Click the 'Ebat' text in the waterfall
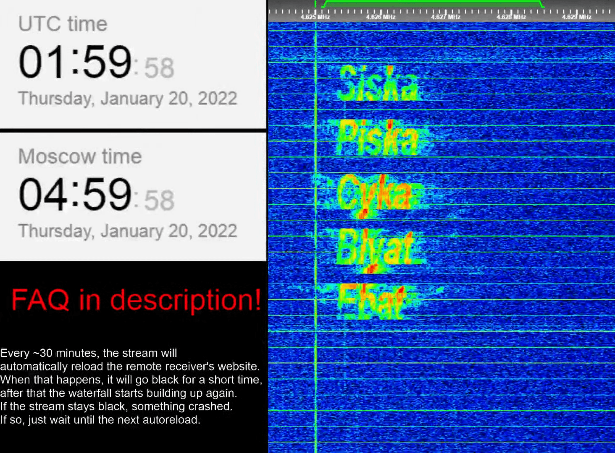This screenshot has width=615, height=453. click(x=371, y=301)
